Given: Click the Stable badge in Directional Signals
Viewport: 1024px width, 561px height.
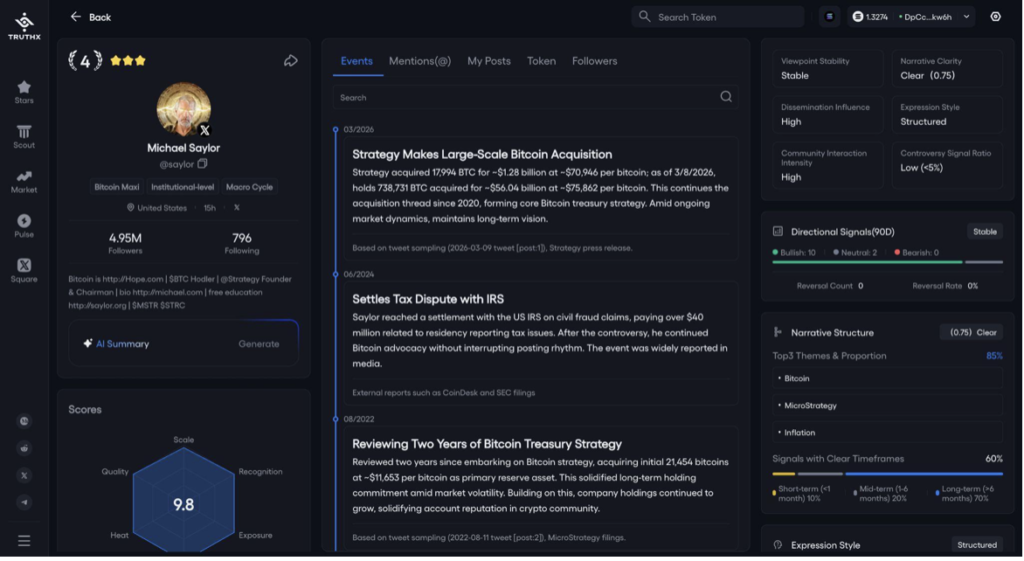Looking at the screenshot, I should coord(985,231).
